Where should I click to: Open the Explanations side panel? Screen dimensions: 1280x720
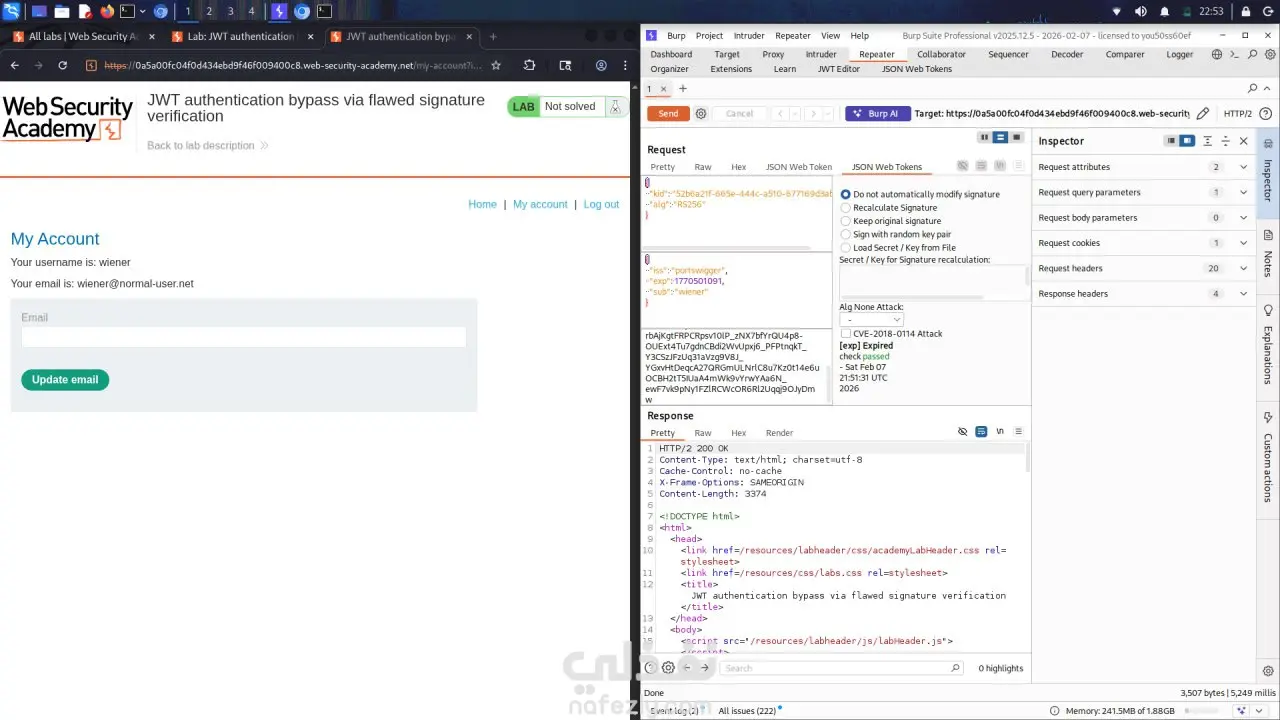click(1268, 346)
